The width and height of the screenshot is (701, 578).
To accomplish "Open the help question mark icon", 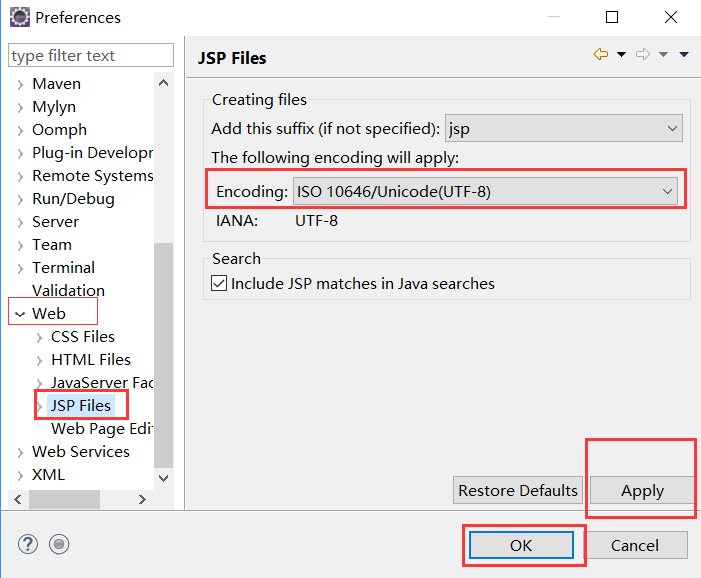I will pyautogui.click(x=28, y=544).
